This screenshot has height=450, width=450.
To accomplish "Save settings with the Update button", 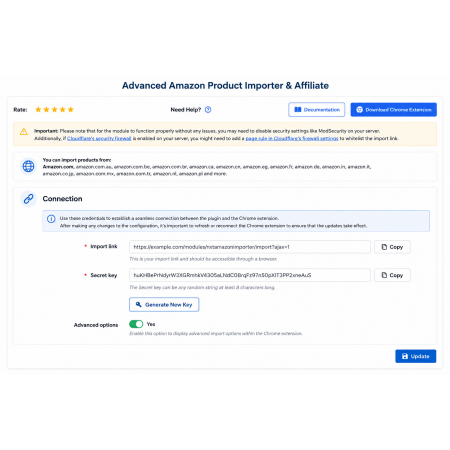I will pos(416,356).
